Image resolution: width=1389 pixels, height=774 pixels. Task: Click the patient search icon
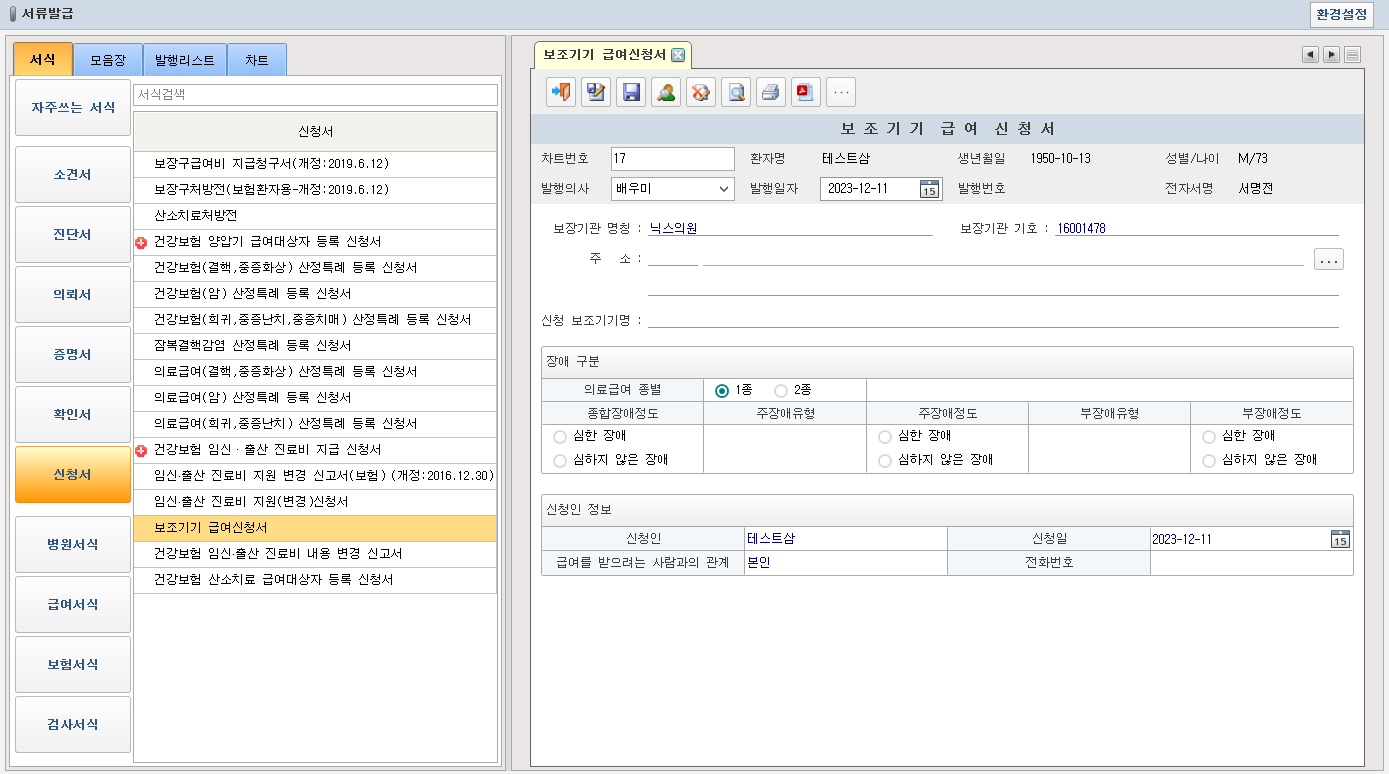(666, 92)
